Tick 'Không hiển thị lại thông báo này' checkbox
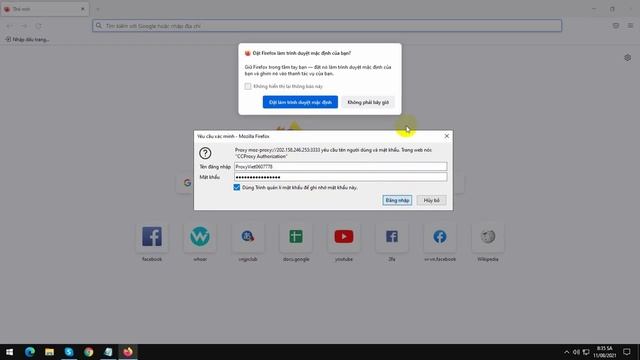 pyautogui.click(x=248, y=86)
